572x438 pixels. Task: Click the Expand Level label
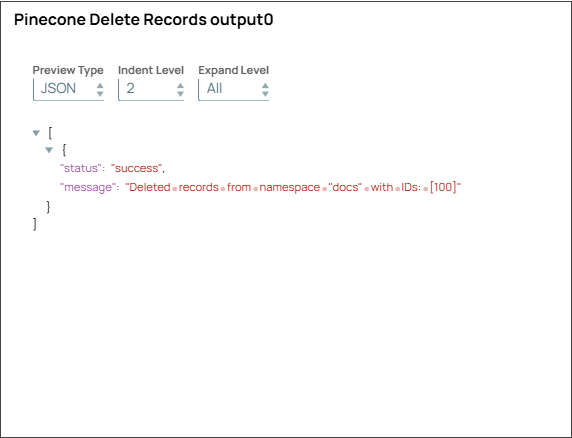point(233,70)
